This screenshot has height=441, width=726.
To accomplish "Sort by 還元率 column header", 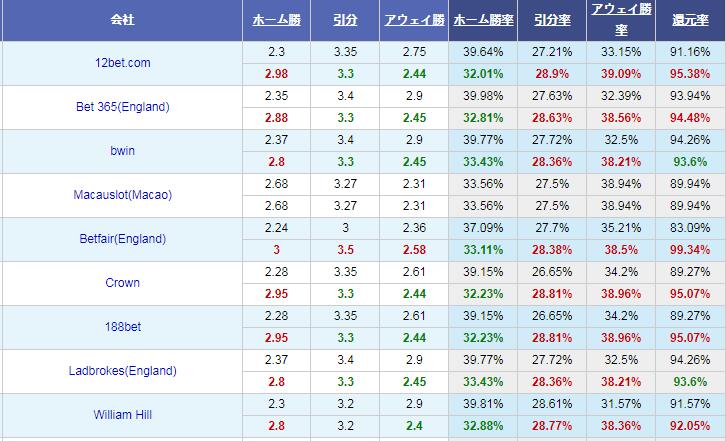I will (690, 20).
